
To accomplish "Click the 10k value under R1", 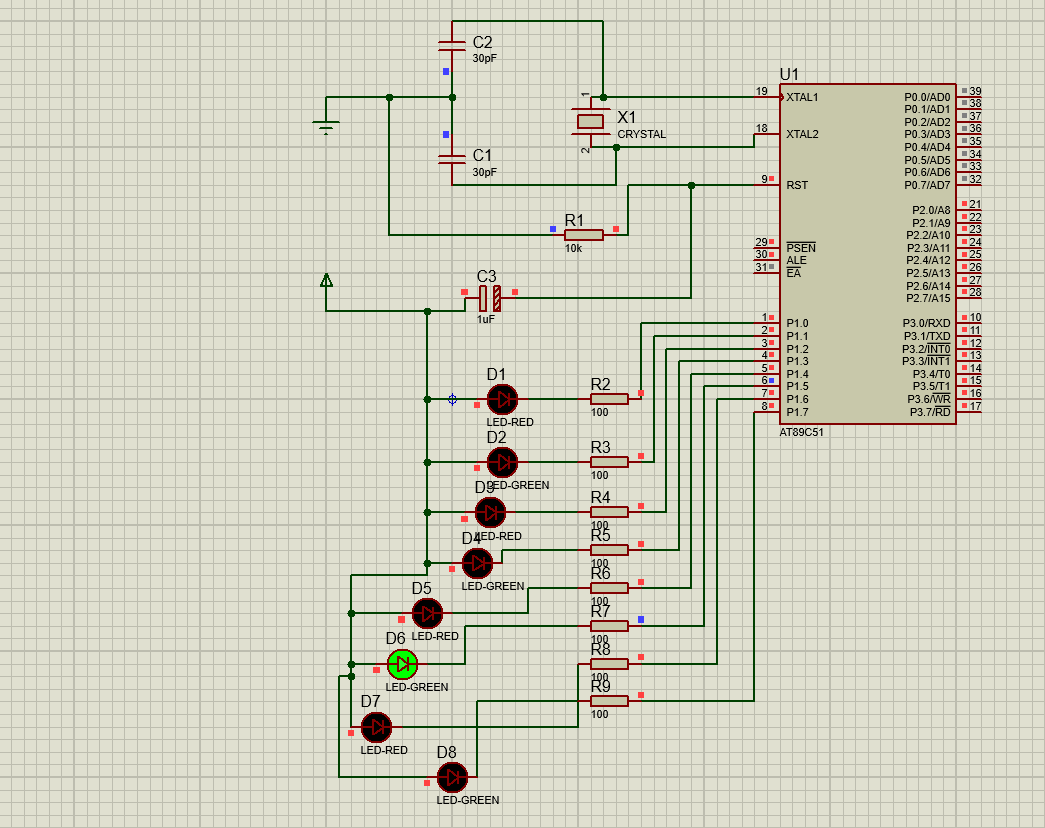I will pos(573,249).
